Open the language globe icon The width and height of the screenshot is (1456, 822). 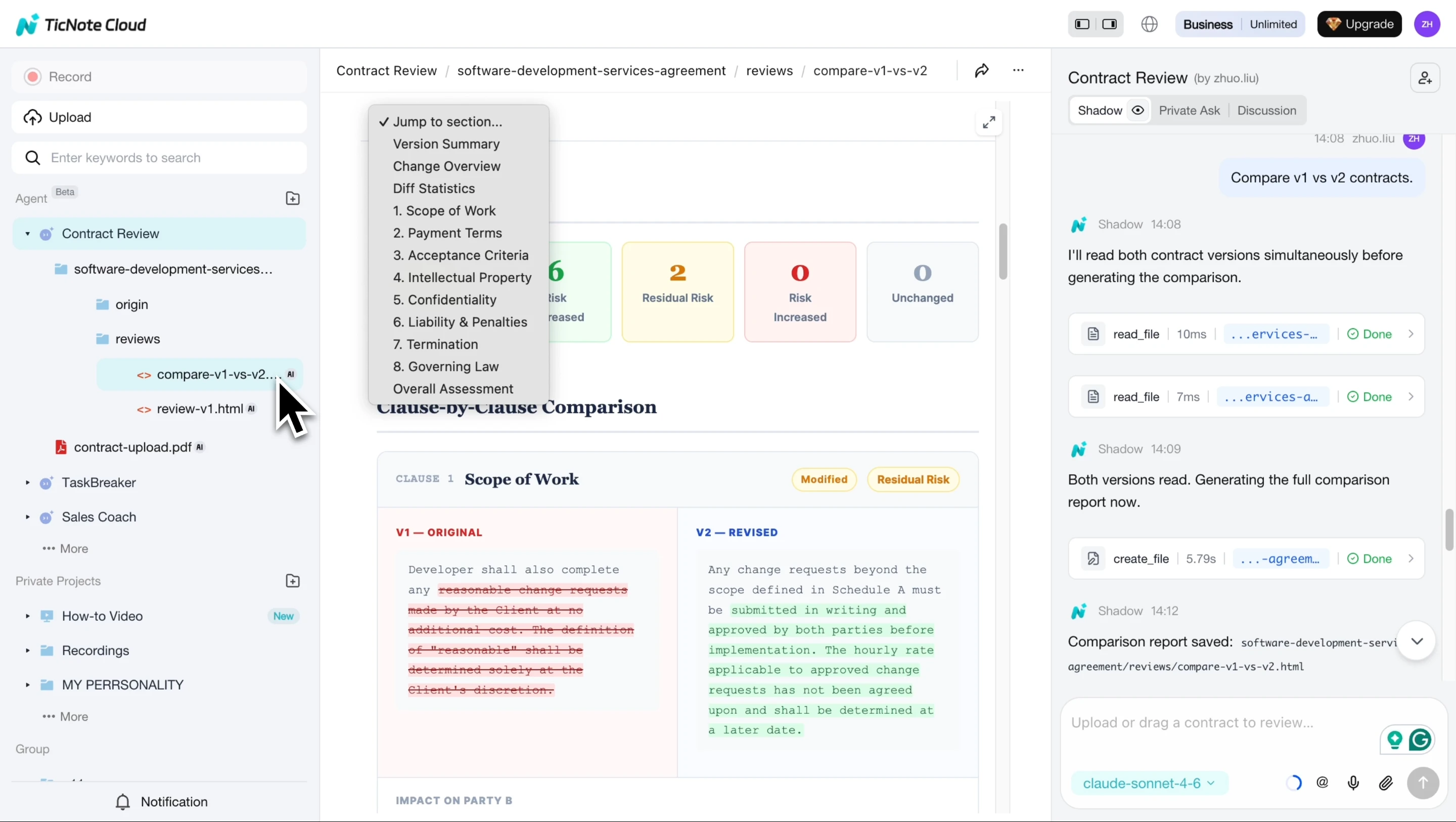click(x=1149, y=24)
